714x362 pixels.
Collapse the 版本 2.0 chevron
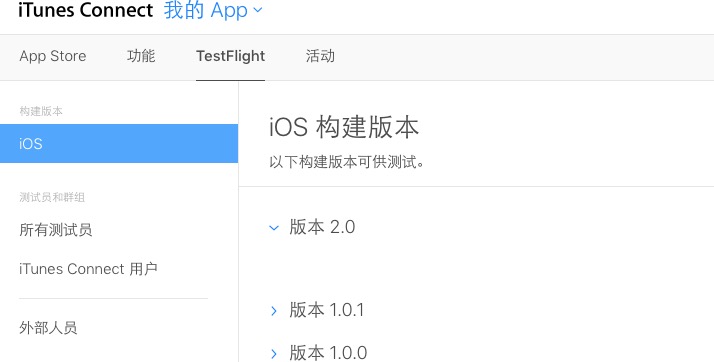click(x=274, y=227)
